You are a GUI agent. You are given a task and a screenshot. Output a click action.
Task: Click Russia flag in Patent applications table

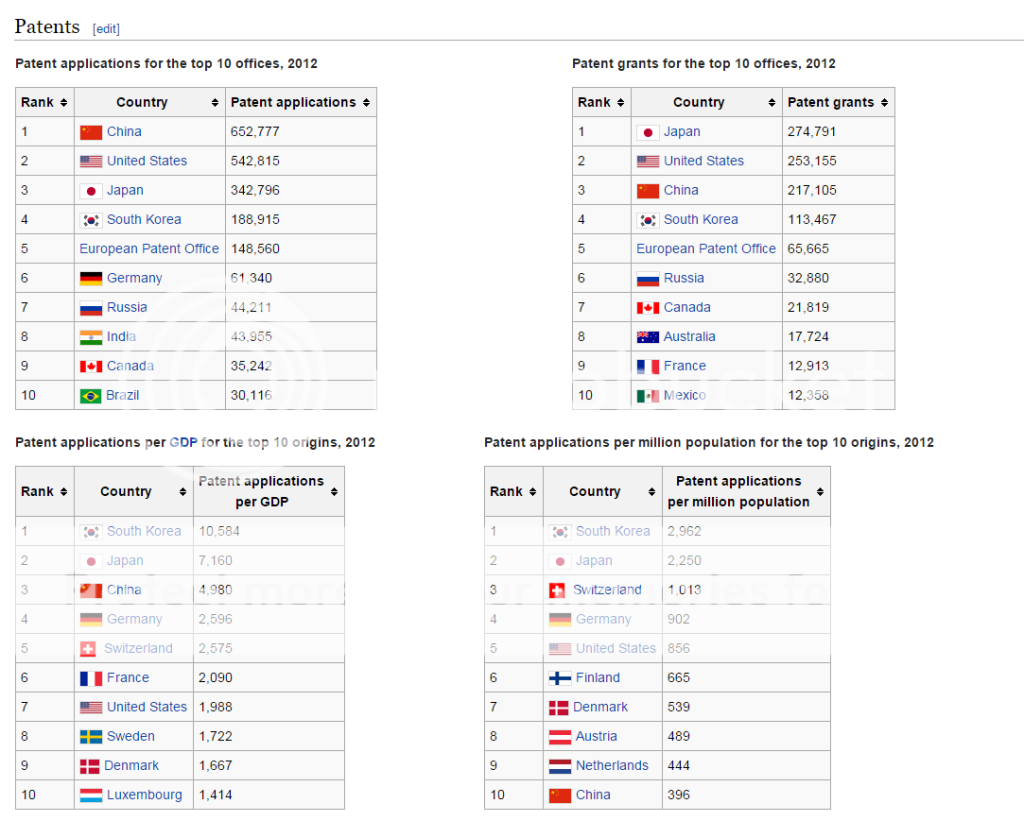[91, 308]
